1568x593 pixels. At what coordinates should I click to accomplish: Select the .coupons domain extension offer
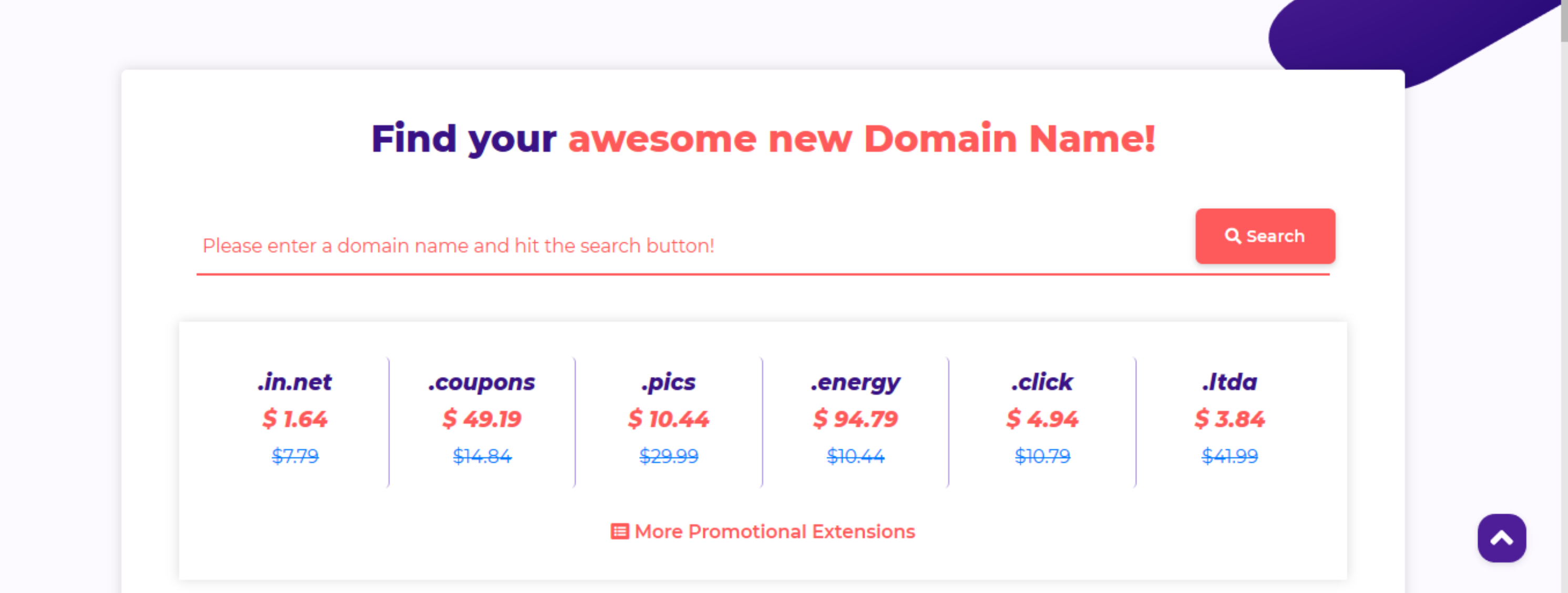[481, 382]
